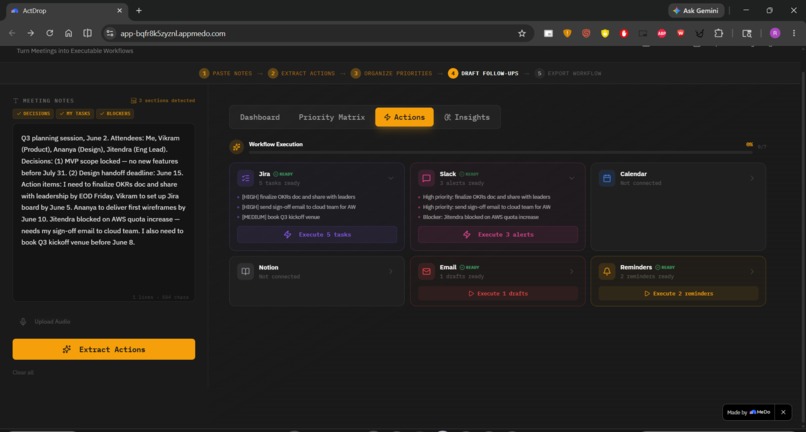806x432 pixels.
Task: Close the ActDrop browser tab
Action: (120, 10)
